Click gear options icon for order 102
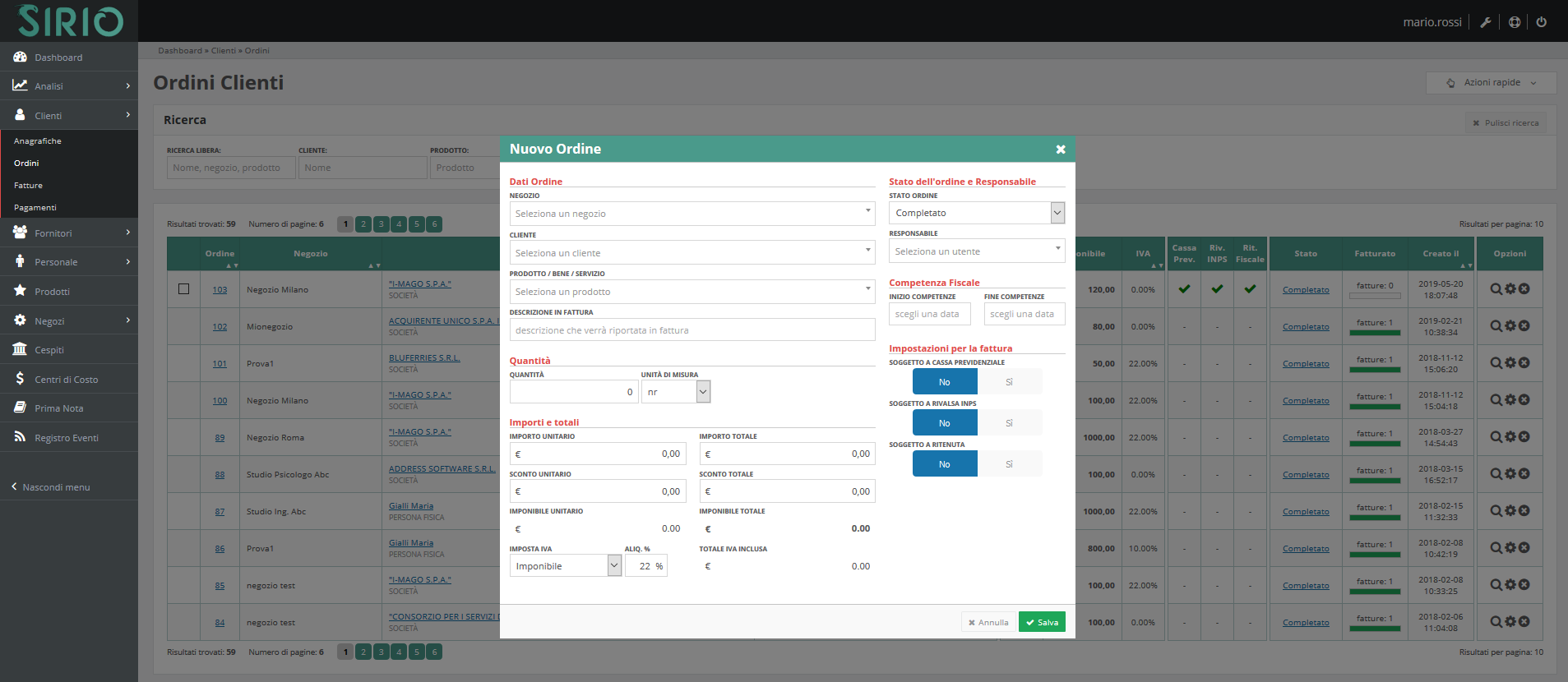1568x682 pixels. point(1510,326)
